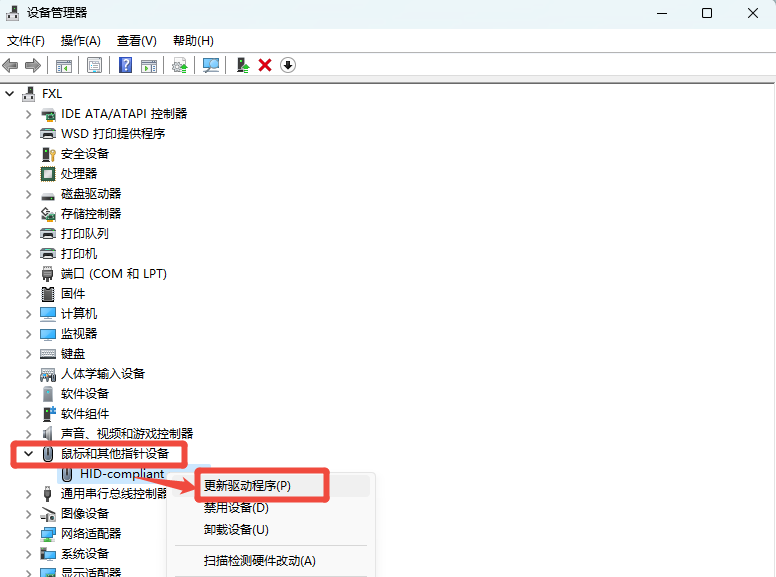This screenshot has width=776, height=577.
Task: Choose 禁用设备(D) from context menu
Action: click(x=271, y=508)
